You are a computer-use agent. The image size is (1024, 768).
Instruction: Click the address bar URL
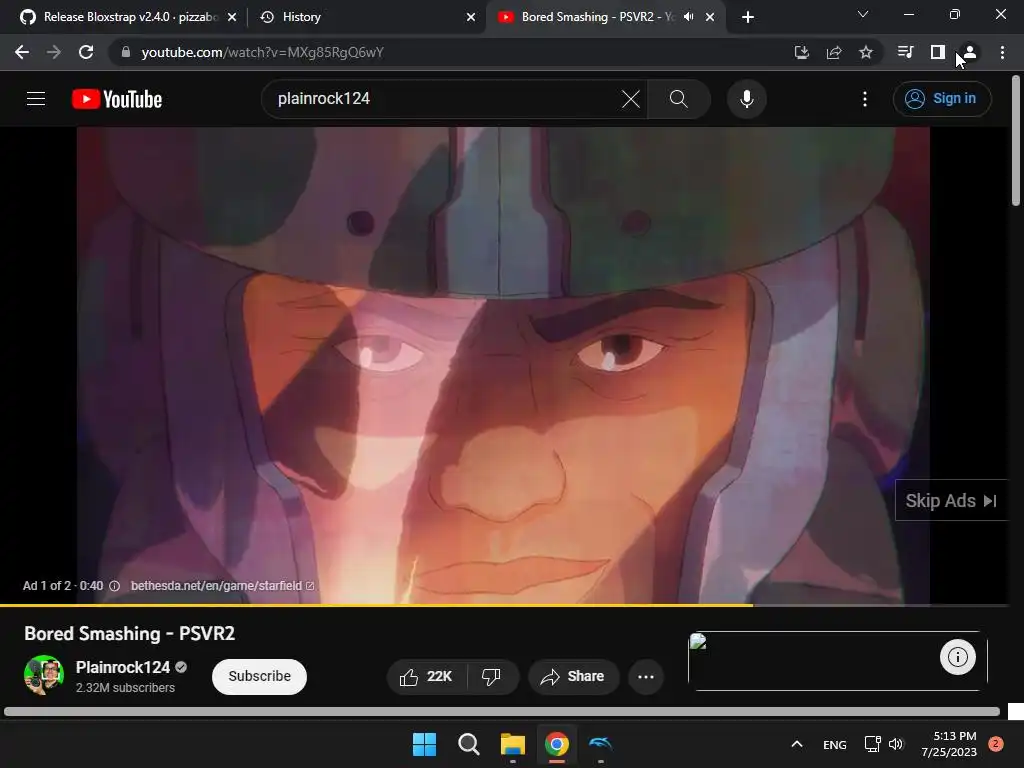(263, 52)
